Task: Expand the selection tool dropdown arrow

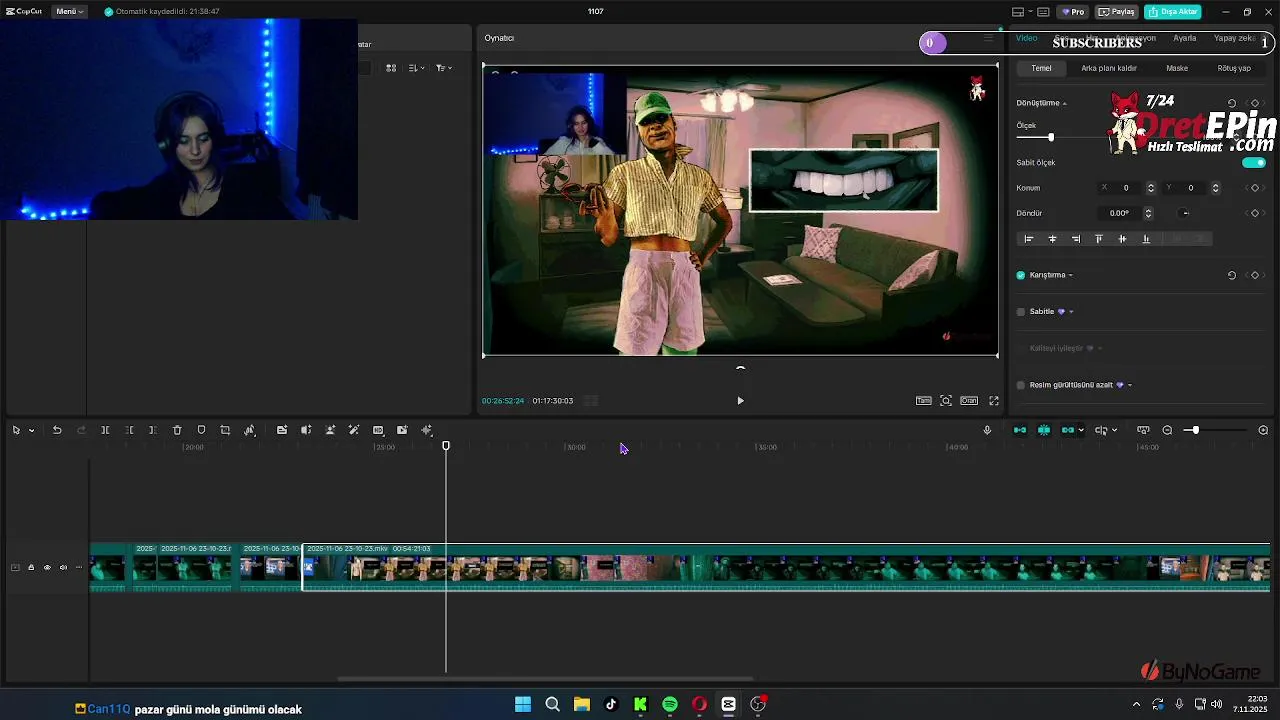Action: point(32,431)
